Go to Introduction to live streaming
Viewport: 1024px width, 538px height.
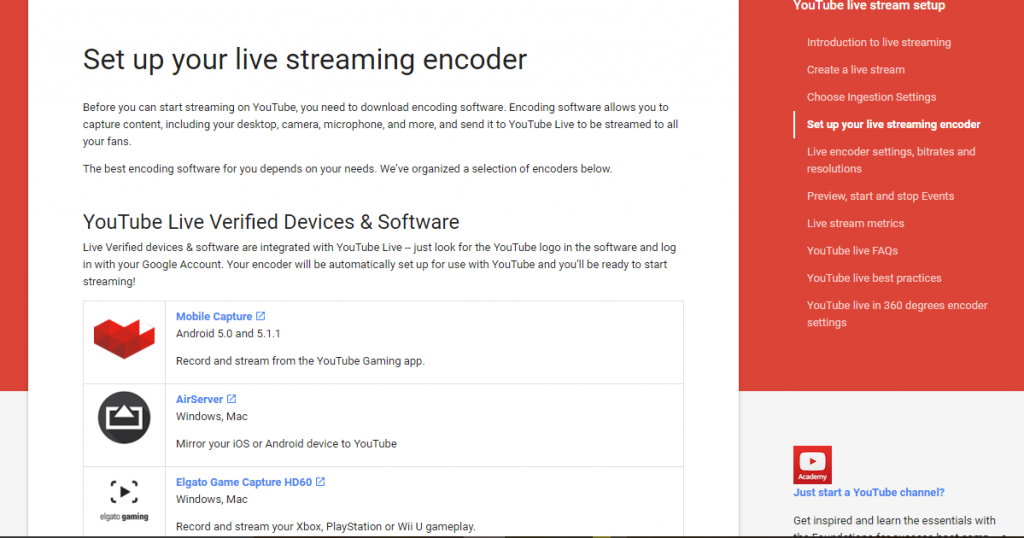click(x=878, y=42)
